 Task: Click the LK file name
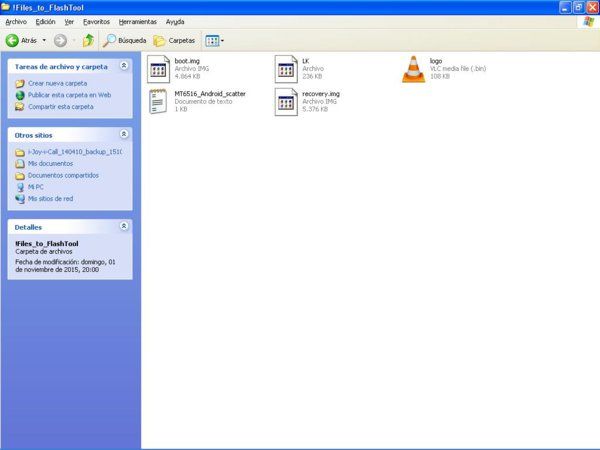point(305,61)
